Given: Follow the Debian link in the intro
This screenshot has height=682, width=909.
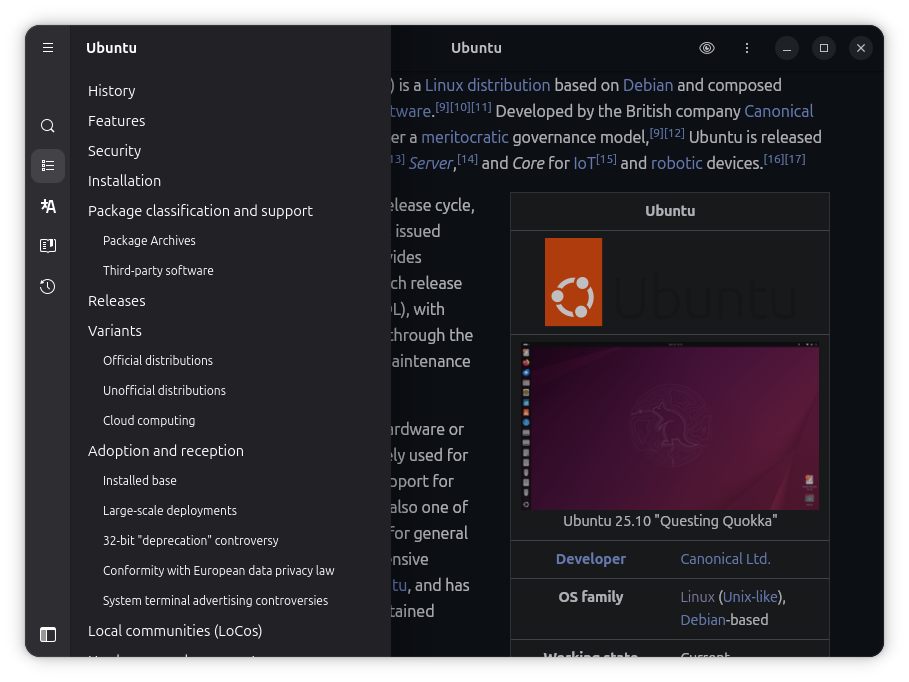Looking at the screenshot, I should click(x=648, y=85).
